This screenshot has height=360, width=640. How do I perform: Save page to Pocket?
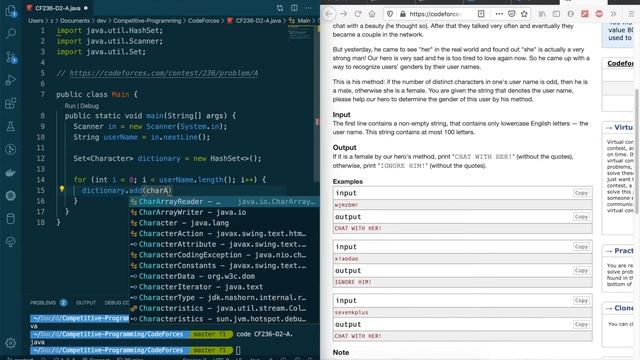tap(511, 14)
